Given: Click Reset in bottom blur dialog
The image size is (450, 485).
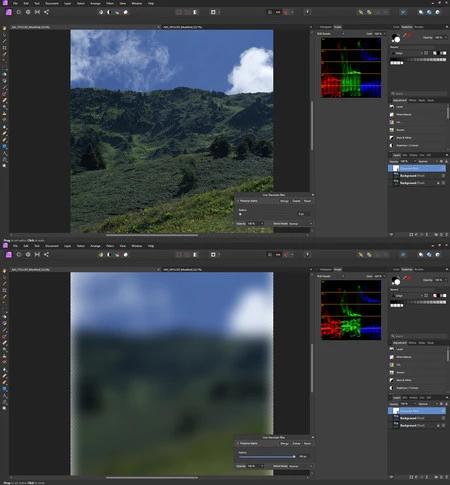Looking at the screenshot, I should 307,444.
